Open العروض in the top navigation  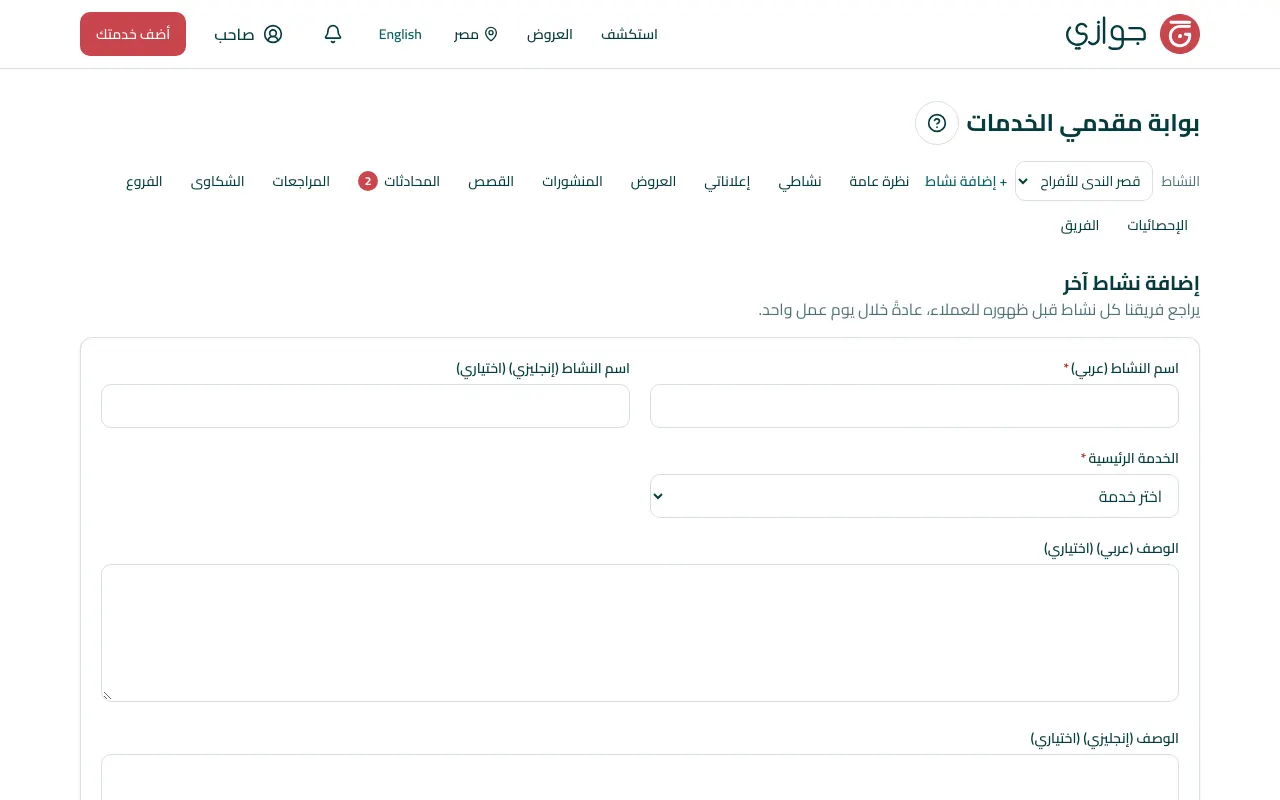point(550,34)
